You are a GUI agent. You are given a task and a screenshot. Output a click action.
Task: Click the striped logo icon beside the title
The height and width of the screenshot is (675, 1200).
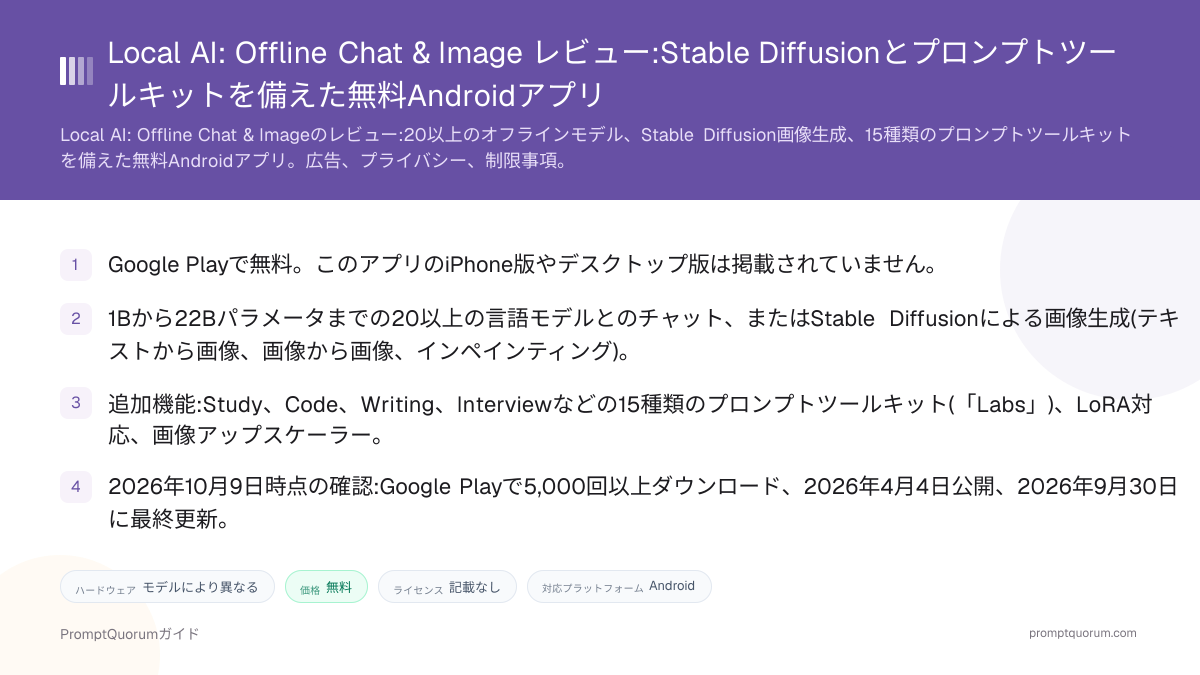(76, 71)
